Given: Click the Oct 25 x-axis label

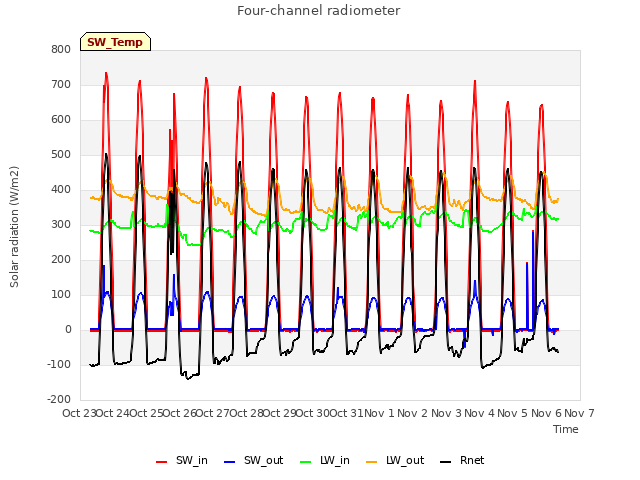Looking at the screenshot, I should 146,413.
